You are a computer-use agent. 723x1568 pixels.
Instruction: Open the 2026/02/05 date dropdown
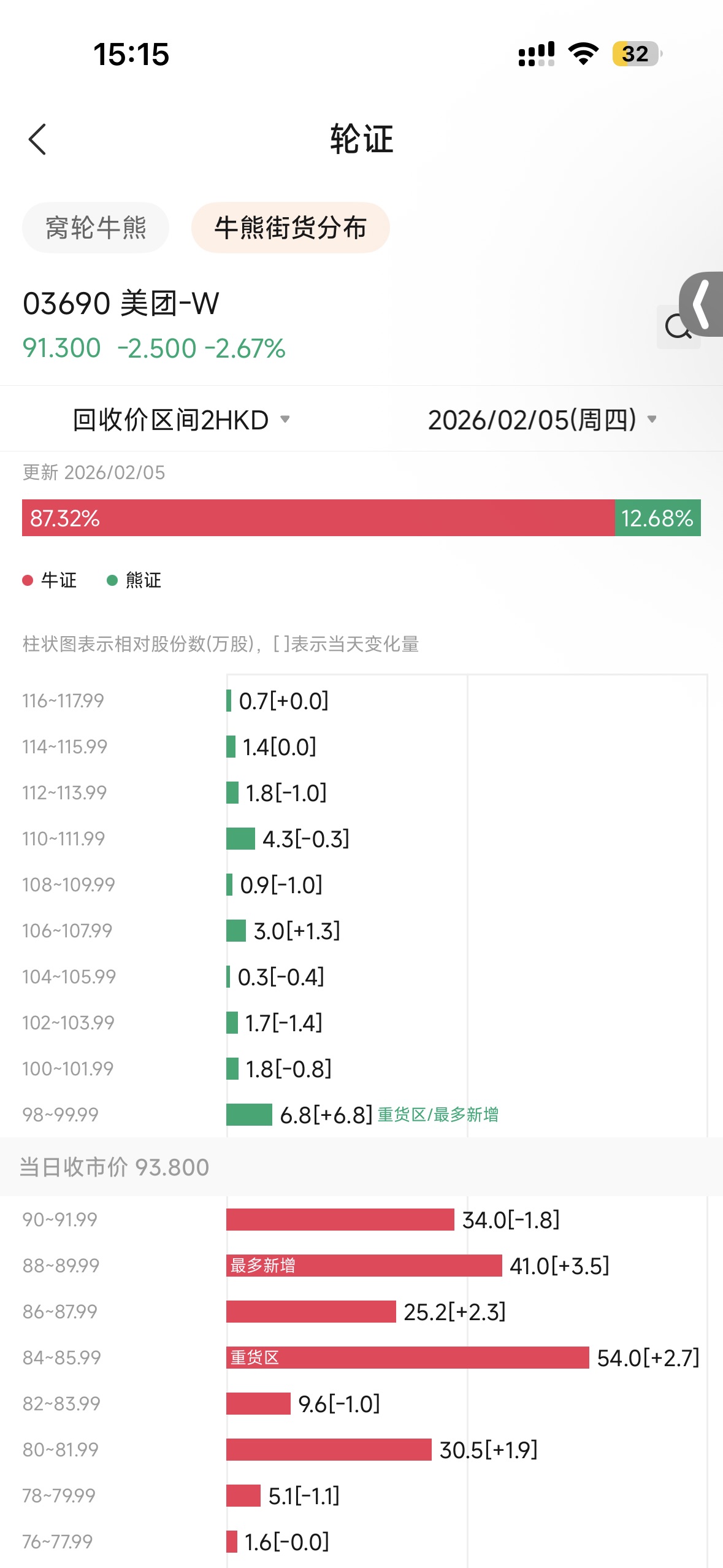(542, 420)
